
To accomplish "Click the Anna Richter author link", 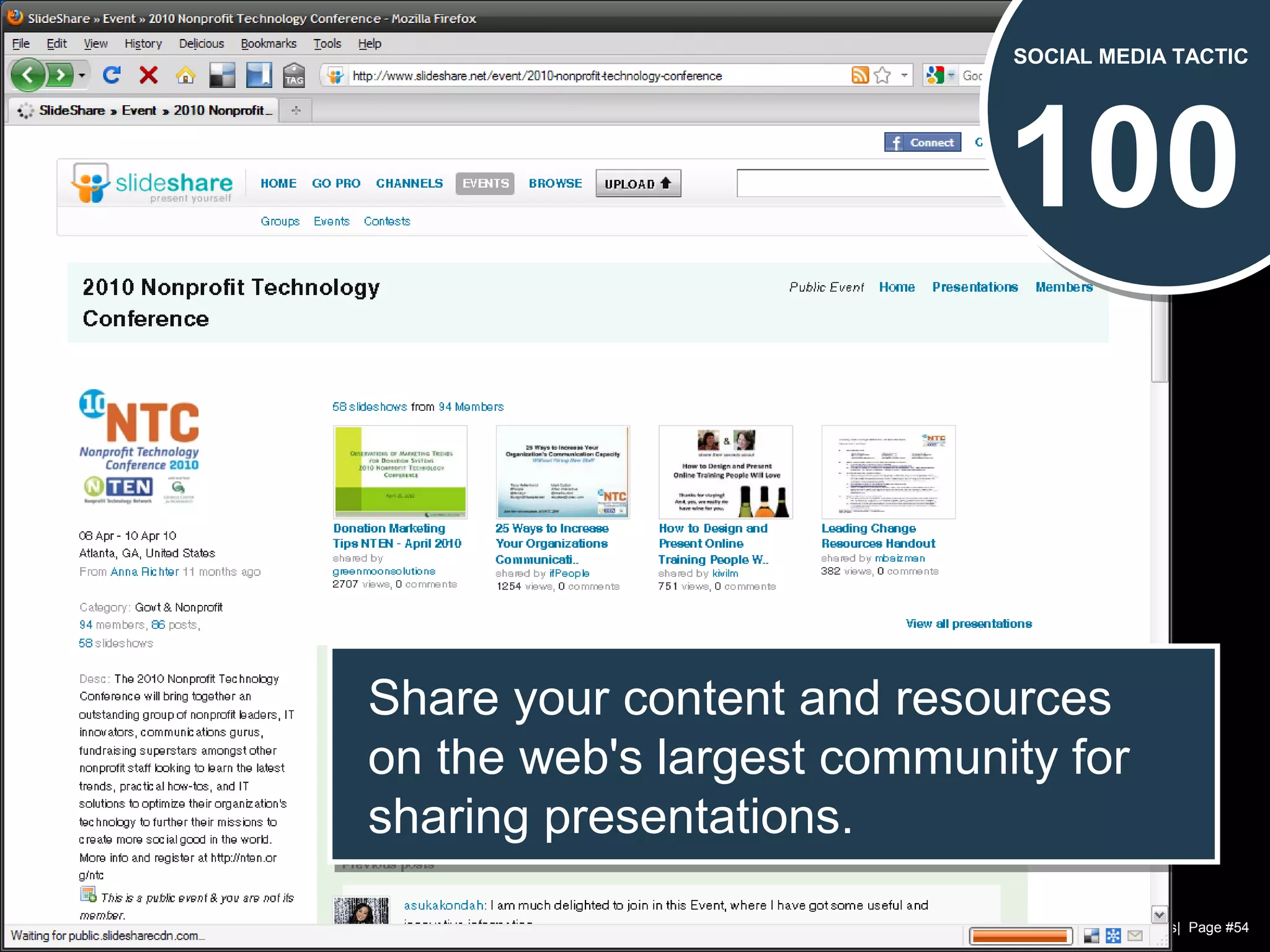I will pyautogui.click(x=144, y=571).
